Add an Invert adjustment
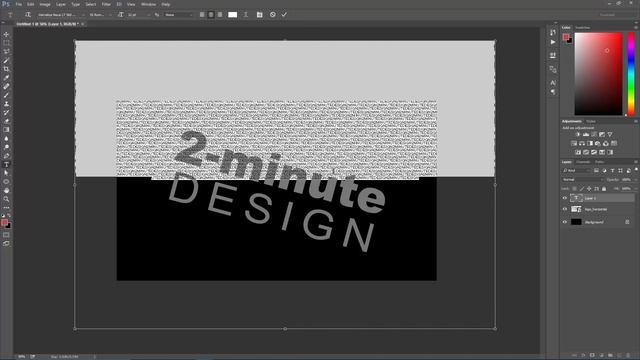The width and height of the screenshot is (640, 360). 578,152
